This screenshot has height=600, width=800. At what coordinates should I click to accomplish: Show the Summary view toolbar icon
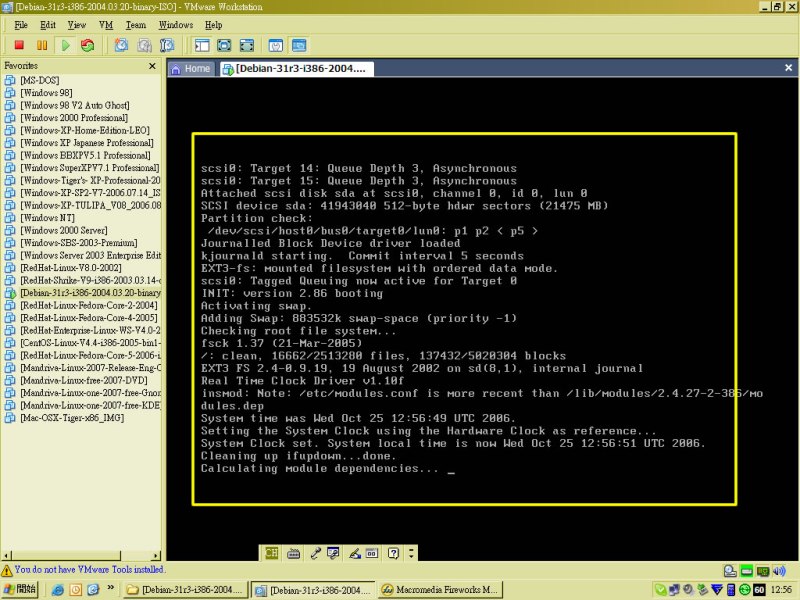(x=276, y=45)
